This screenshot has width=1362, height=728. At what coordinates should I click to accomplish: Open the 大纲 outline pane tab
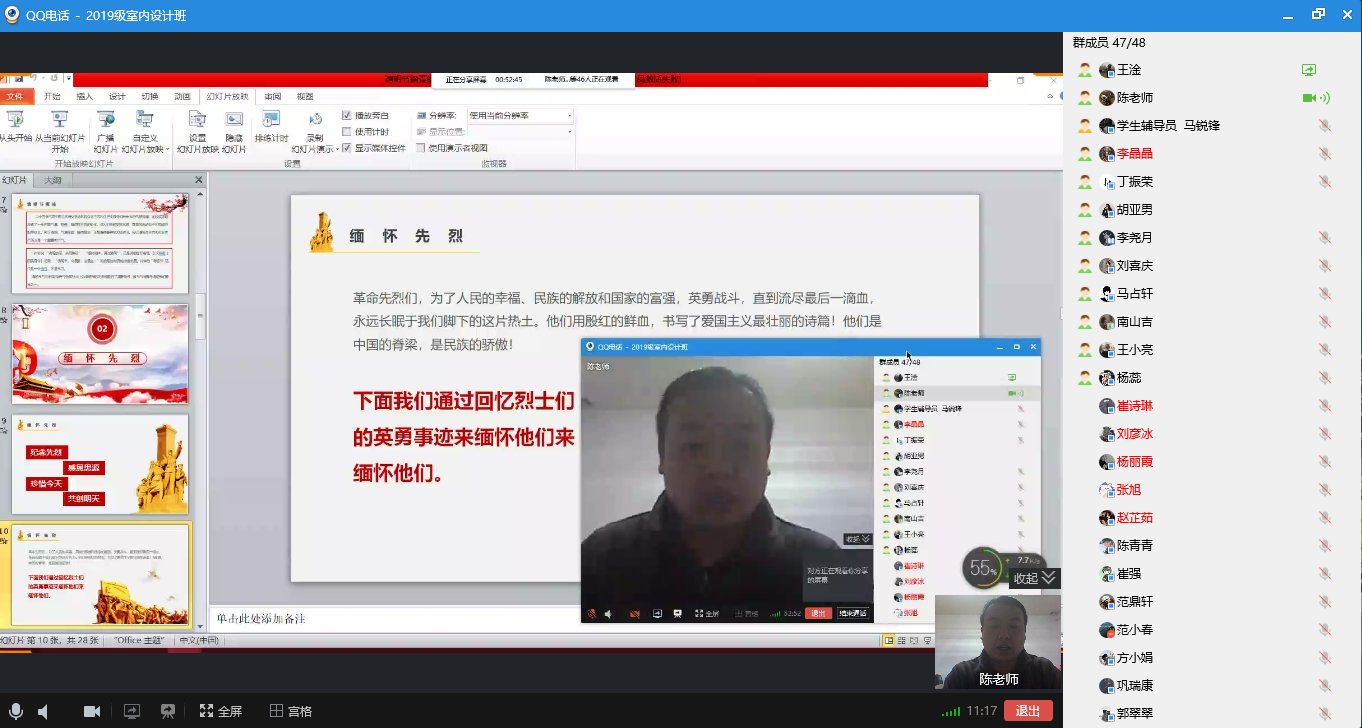52,180
